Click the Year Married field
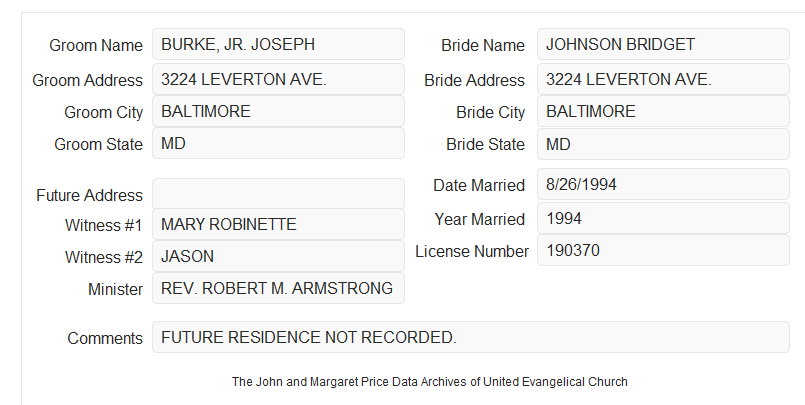The height and width of the screenshot is (405, 805). coord(663,219)
